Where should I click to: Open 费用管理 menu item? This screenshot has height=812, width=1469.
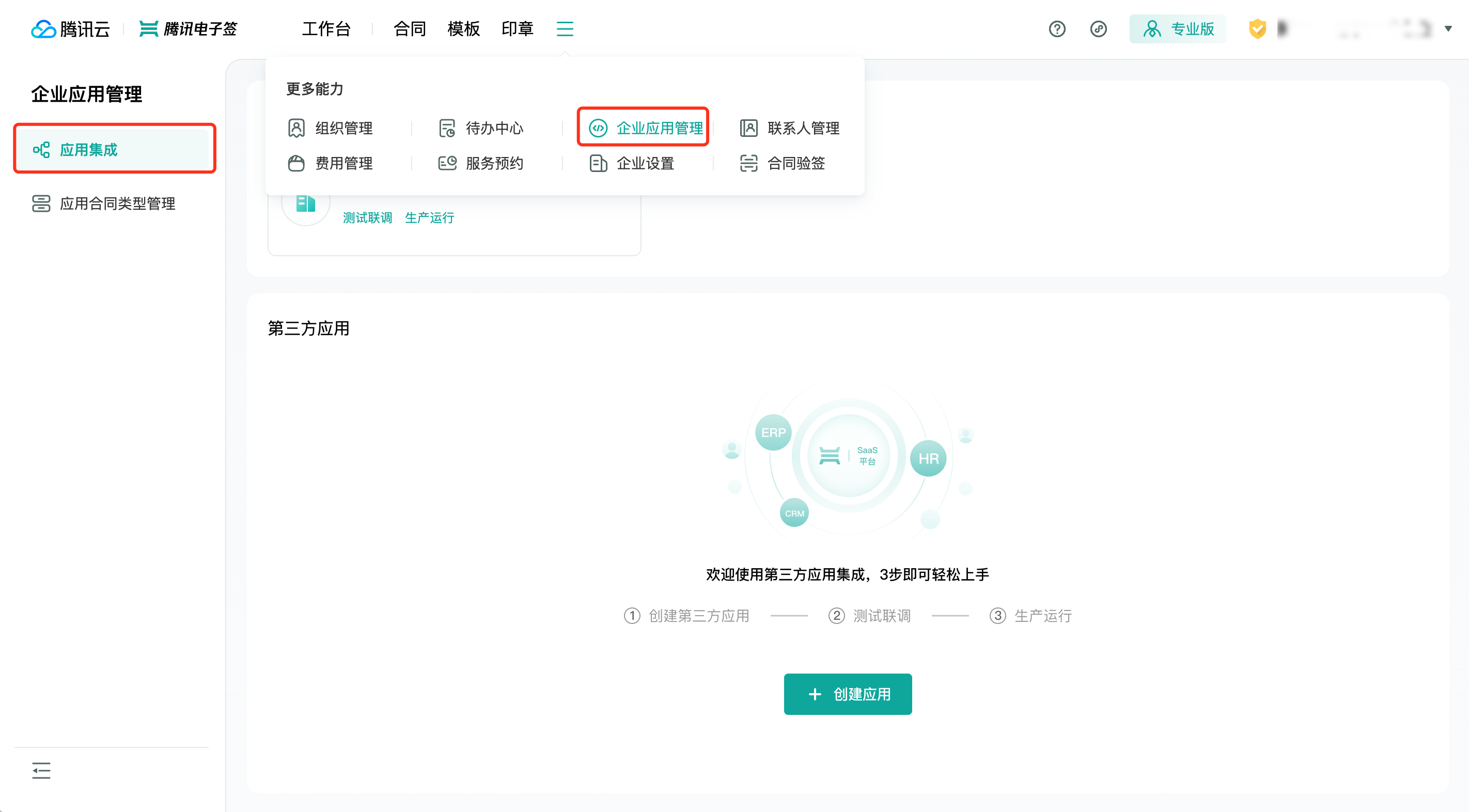point(330,163)
